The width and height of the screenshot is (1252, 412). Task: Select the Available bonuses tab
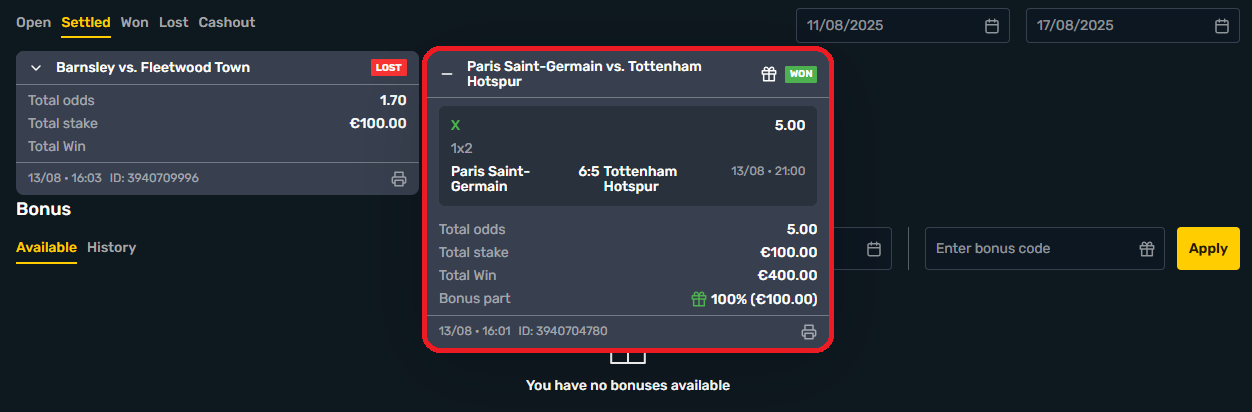pos(46,247)
